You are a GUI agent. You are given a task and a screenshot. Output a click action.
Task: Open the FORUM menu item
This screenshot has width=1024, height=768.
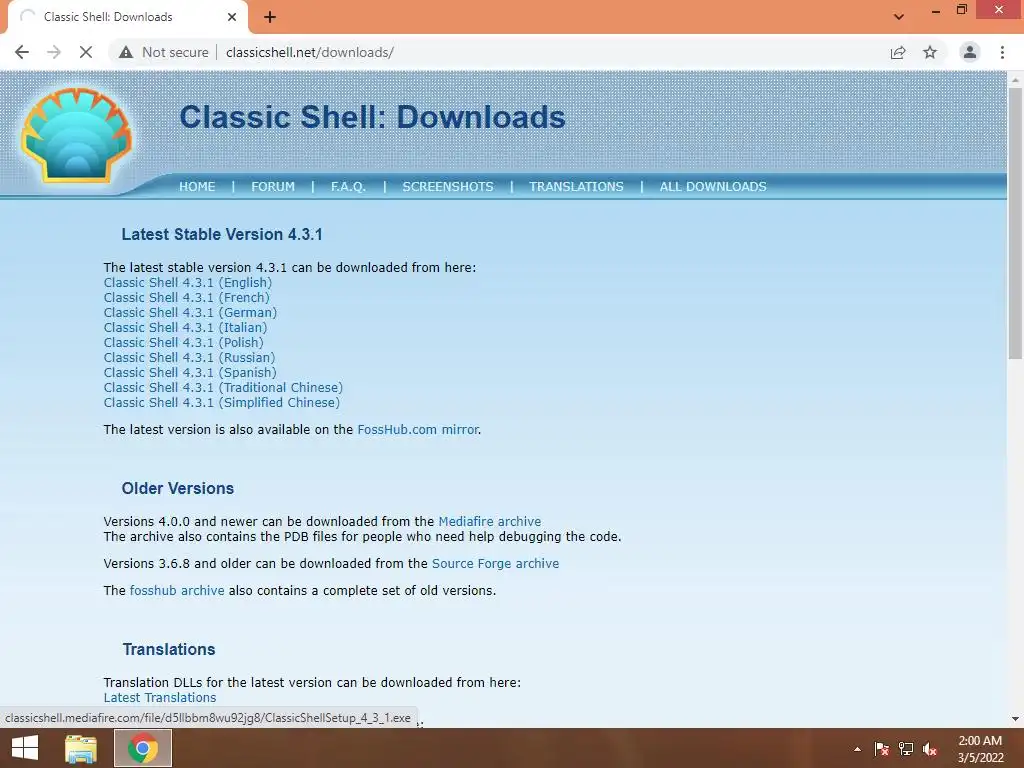click(273, 187)
